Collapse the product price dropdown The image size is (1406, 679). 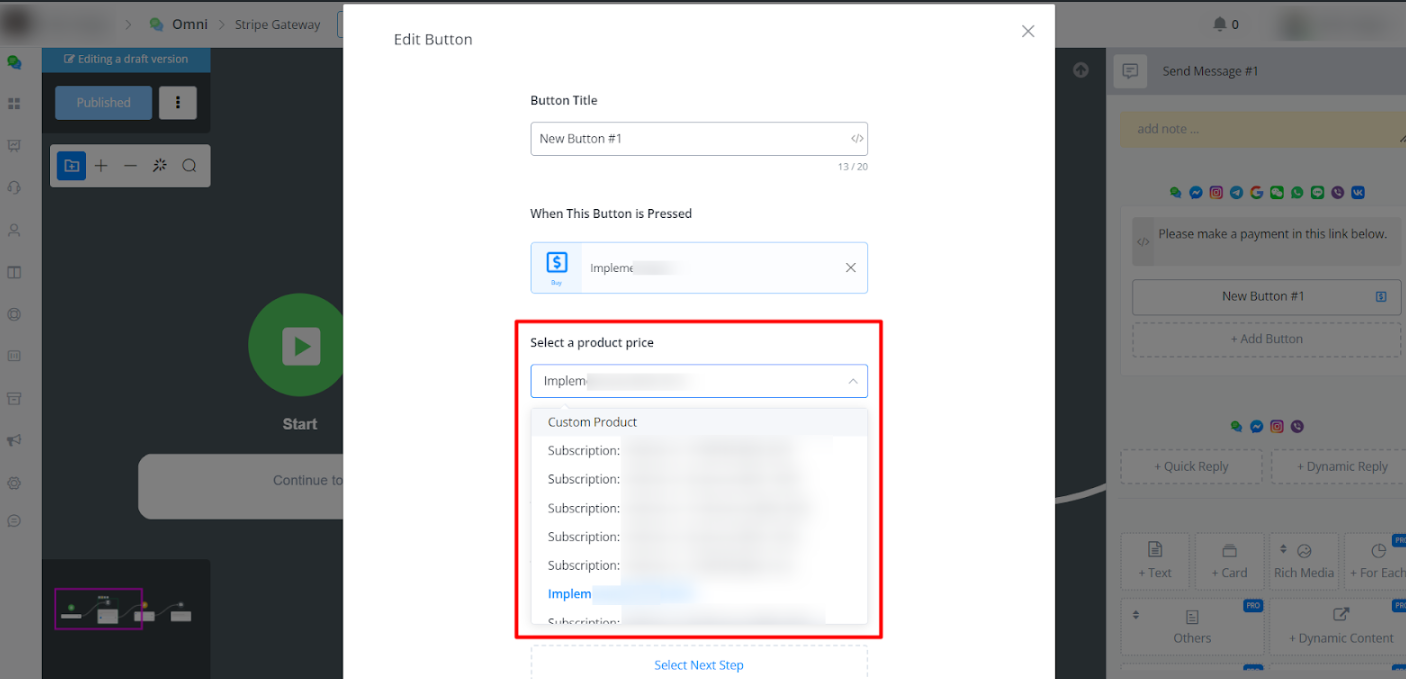(x=852, y=381)
